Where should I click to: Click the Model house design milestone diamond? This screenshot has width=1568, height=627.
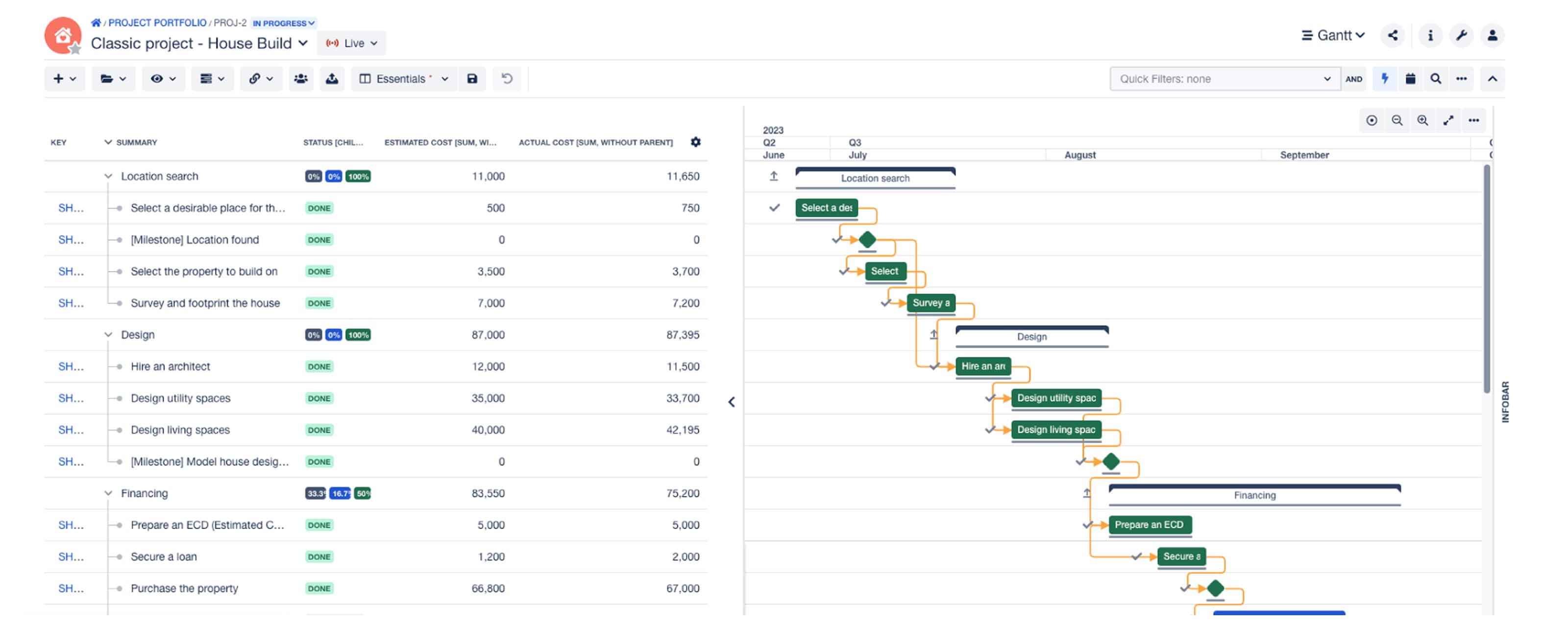tap(1111, 461)
